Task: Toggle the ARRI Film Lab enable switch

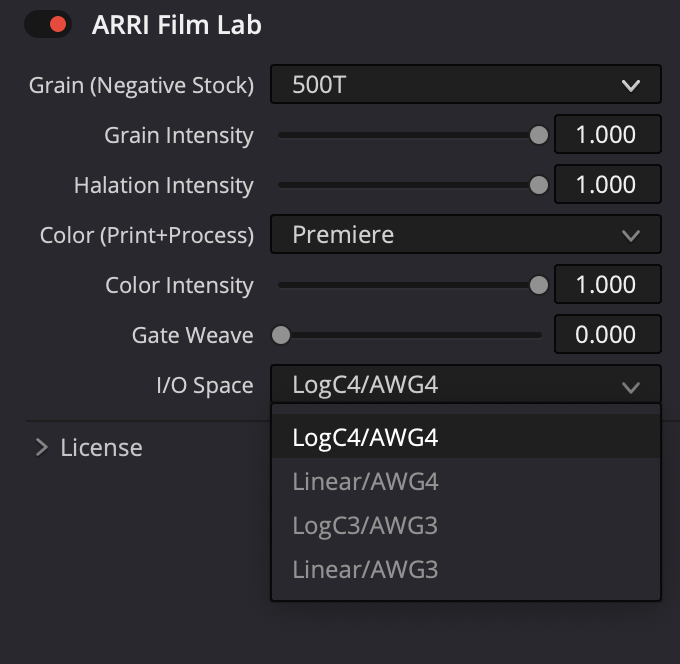Action: pos(47,25)
